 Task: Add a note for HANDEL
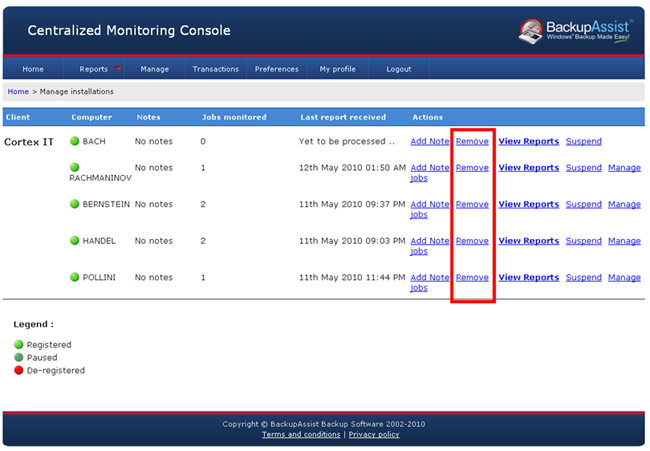(x=430, y=240)
